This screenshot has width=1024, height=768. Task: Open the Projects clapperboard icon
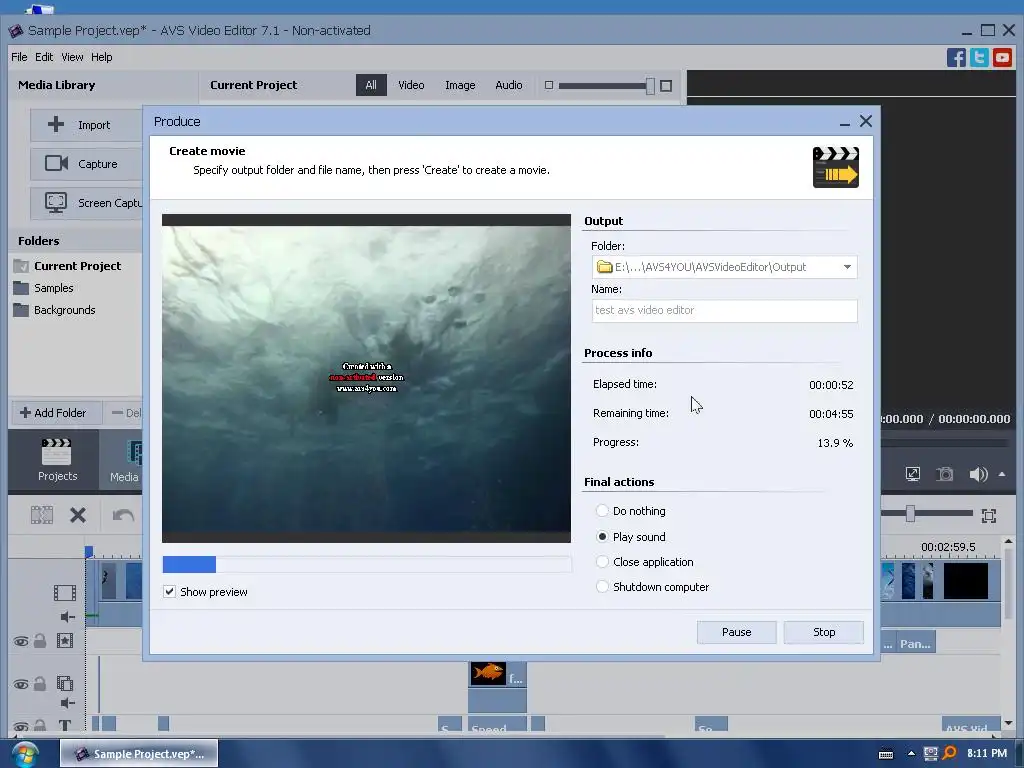click(x=57, y=451)
